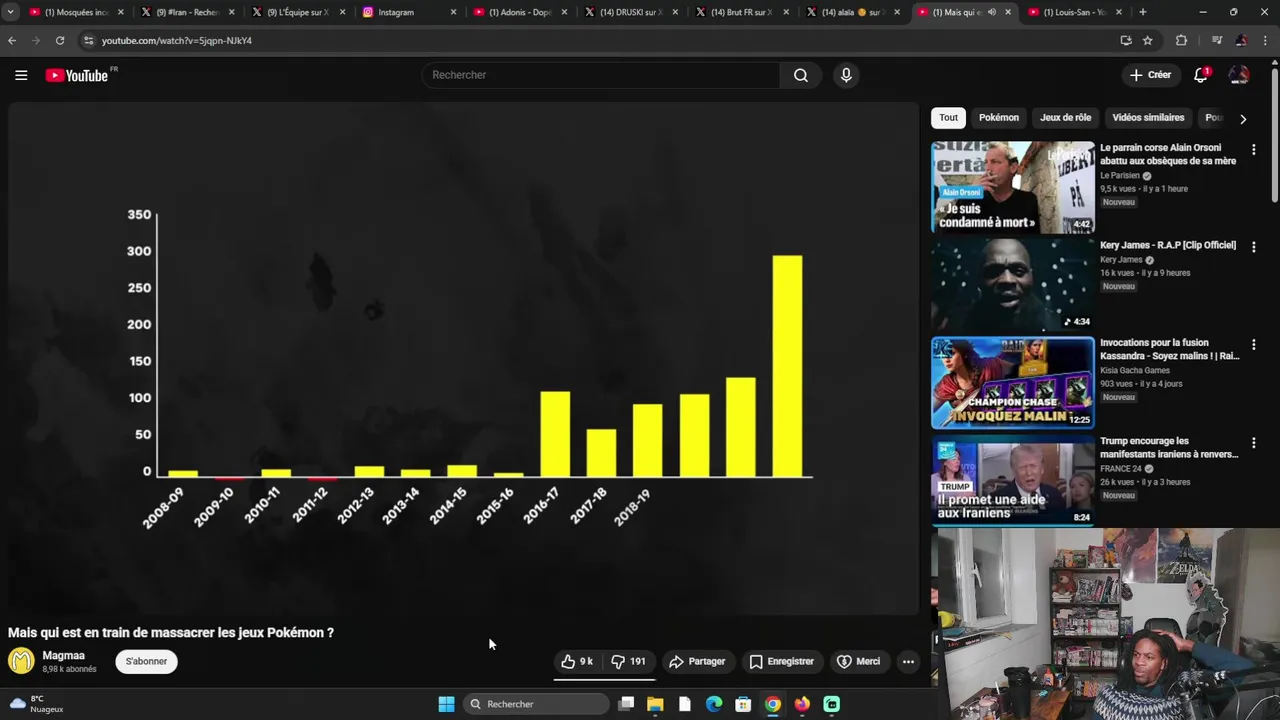
Task: Like the video (9 k)
Action: (x=577, y=661)
